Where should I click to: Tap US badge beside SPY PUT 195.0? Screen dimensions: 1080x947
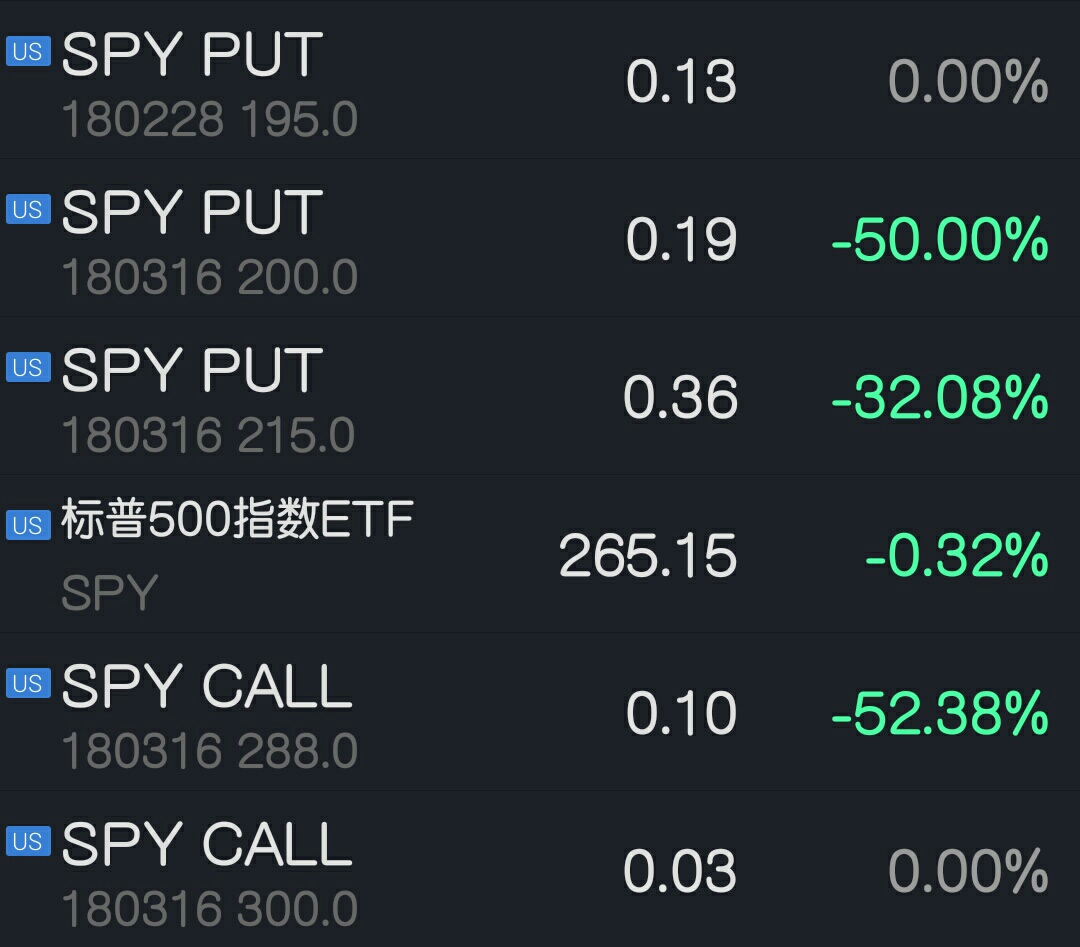coord(28,52)
